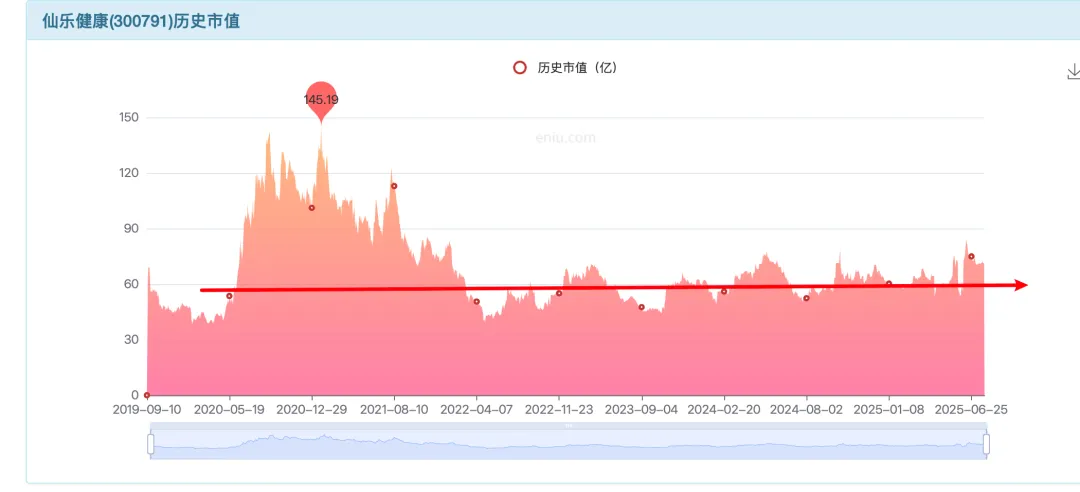Click the data point above 2023-09-04
This screenshot has height=492, width=1080.
[x=641, y=307]
